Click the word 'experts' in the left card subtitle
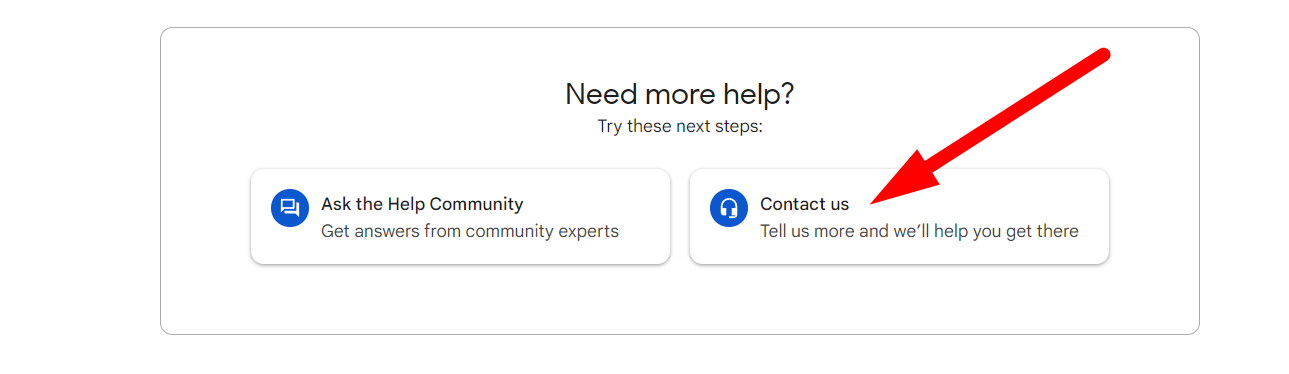 pyautogui.click(x=589, y=231)
